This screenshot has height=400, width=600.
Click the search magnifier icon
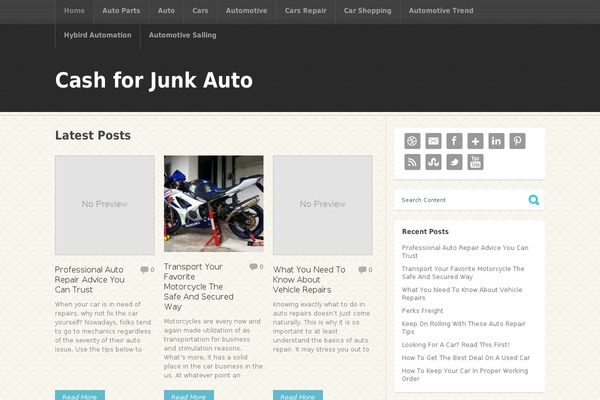tap(533, 200)
